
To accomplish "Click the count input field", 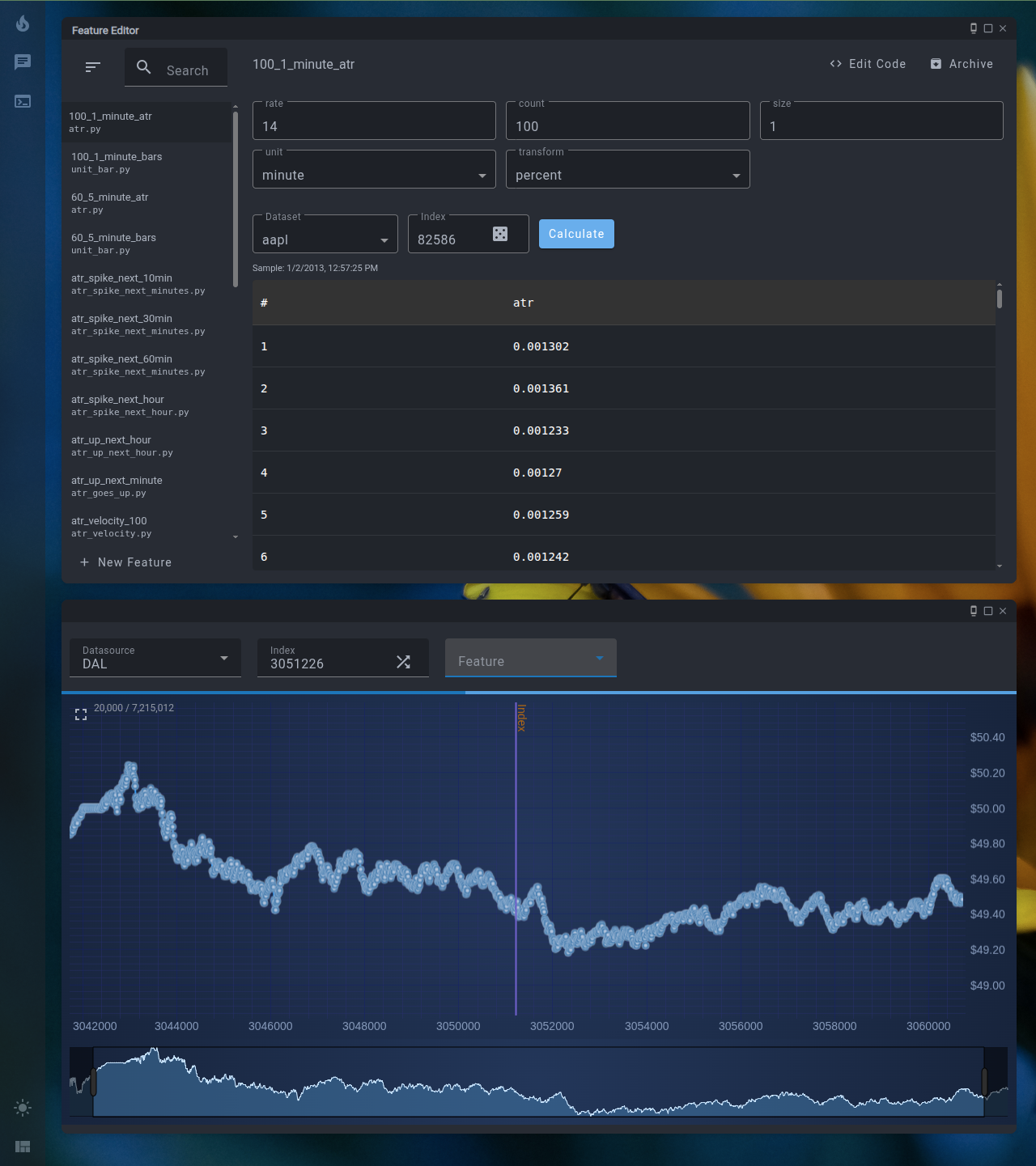I will coord(628,121).
